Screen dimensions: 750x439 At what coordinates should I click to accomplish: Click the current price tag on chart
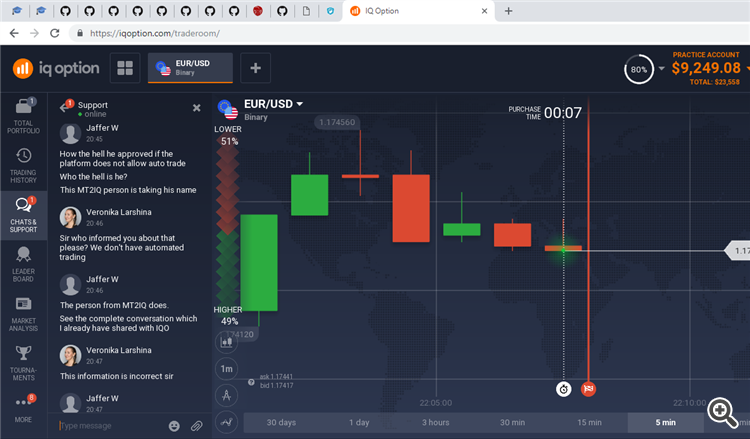pos(738,251)
